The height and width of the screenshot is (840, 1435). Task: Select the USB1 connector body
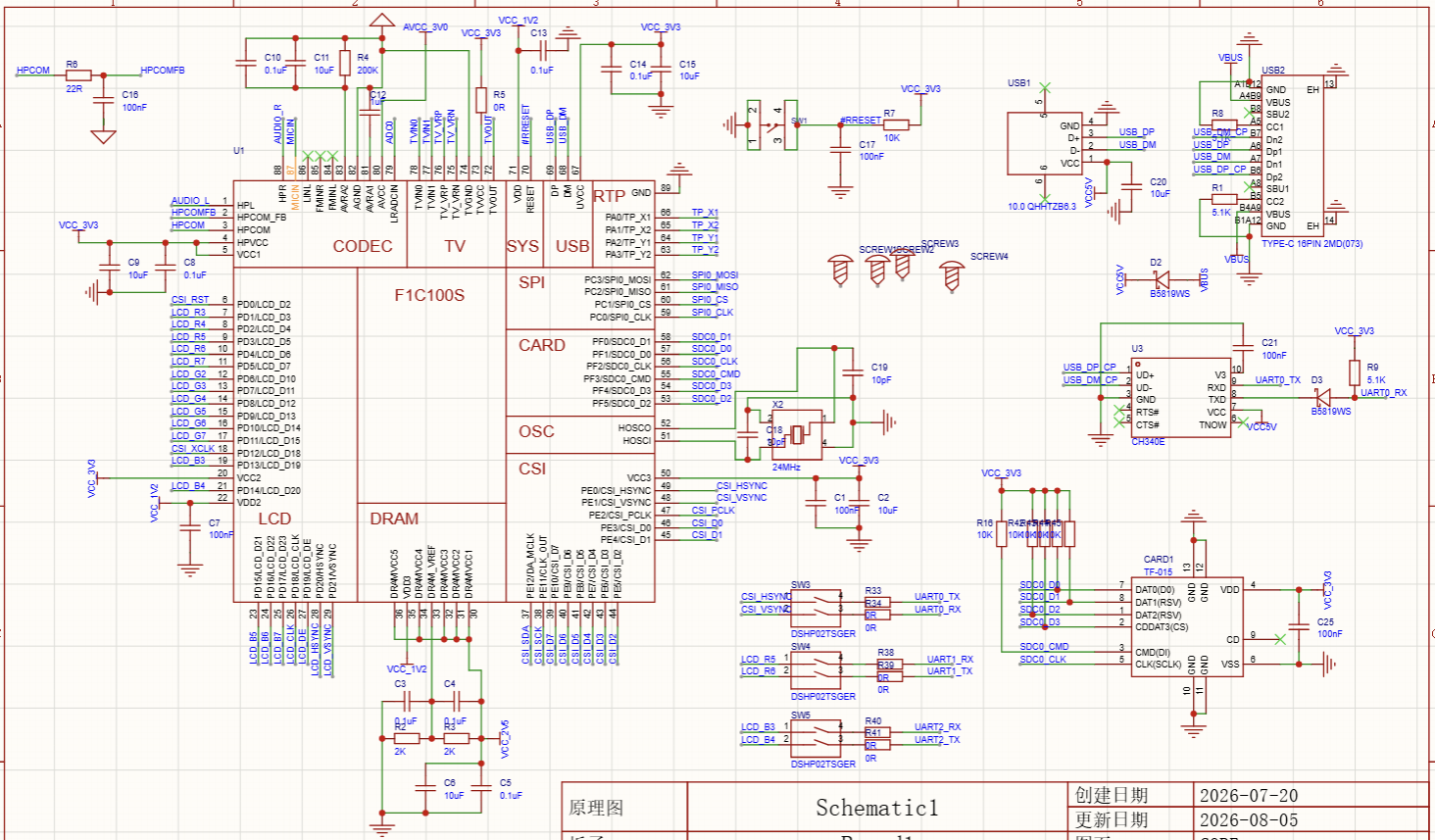(x=1045, y=144)
